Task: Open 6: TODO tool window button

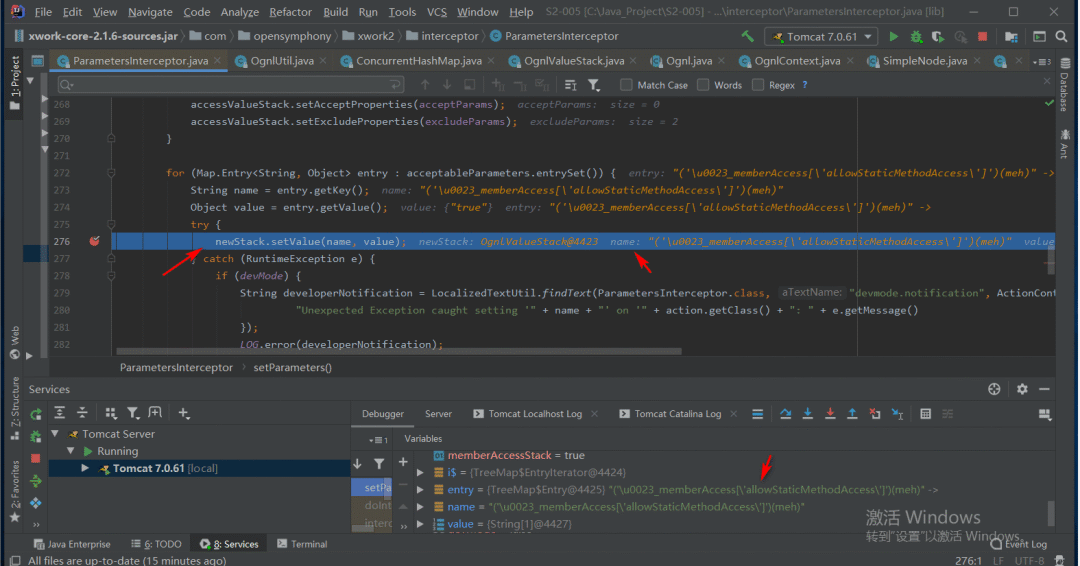Action: coord(156,544)
